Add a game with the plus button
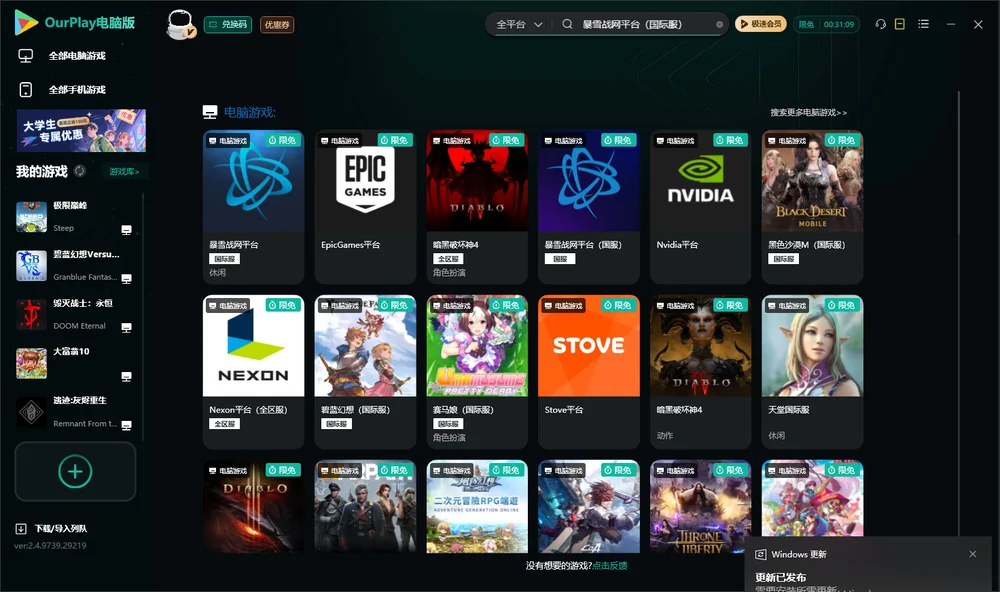 [75, 471]
